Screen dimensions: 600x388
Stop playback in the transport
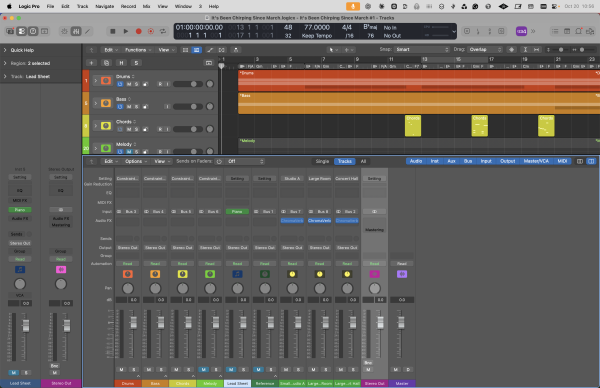pos(112,31)
